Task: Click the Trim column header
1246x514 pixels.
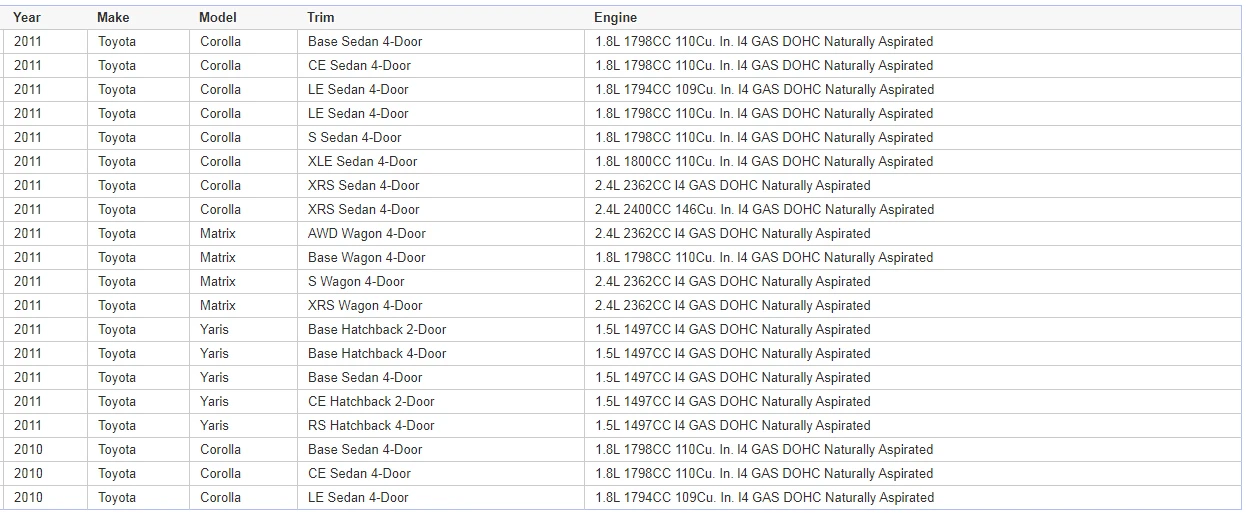Action: coord(321,17)
